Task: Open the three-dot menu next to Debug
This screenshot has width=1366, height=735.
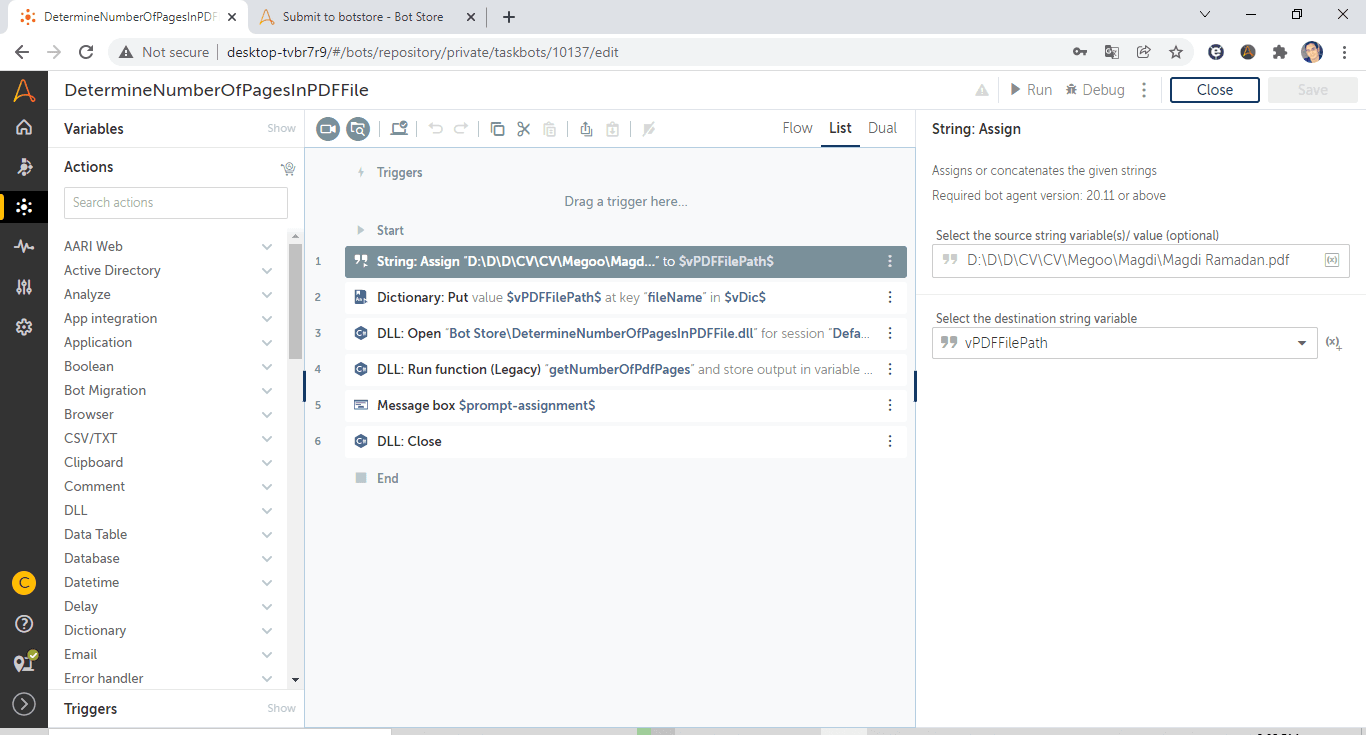Action: coord(1144,90)
